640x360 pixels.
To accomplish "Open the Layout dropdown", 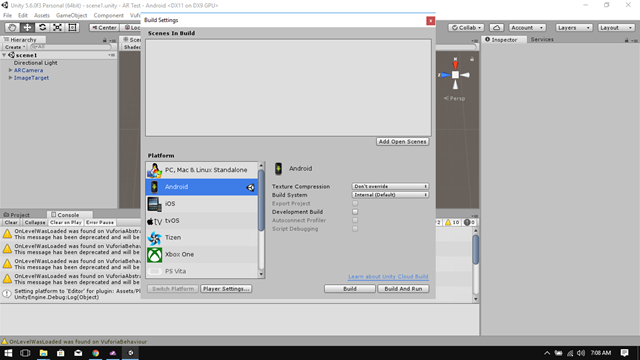I will coord(616,27).
